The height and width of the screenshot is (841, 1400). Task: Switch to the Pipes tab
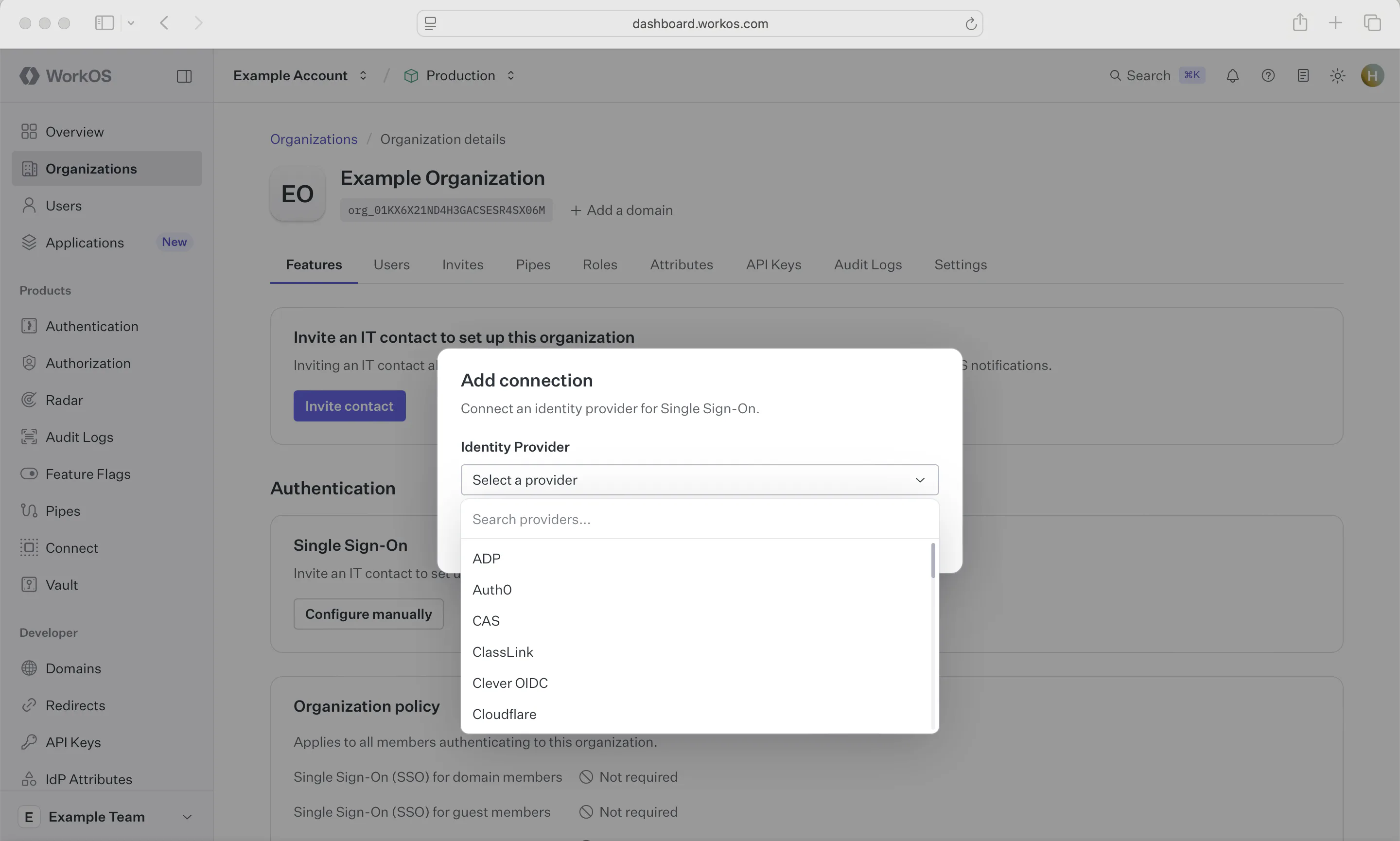[x=533, y=264]
